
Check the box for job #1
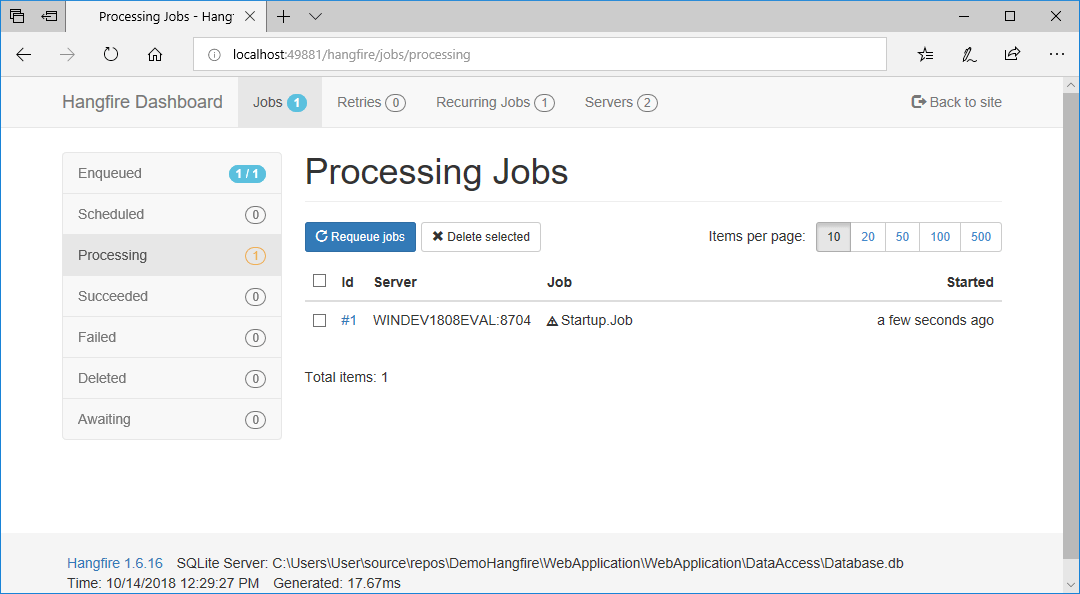[320, 320]
